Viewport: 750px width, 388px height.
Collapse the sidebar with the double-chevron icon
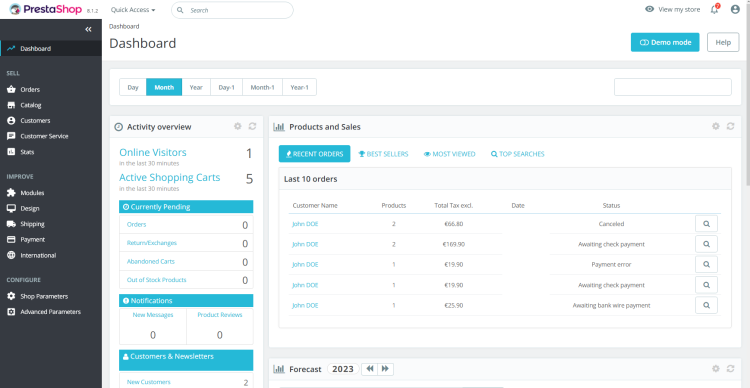[88, 30]
